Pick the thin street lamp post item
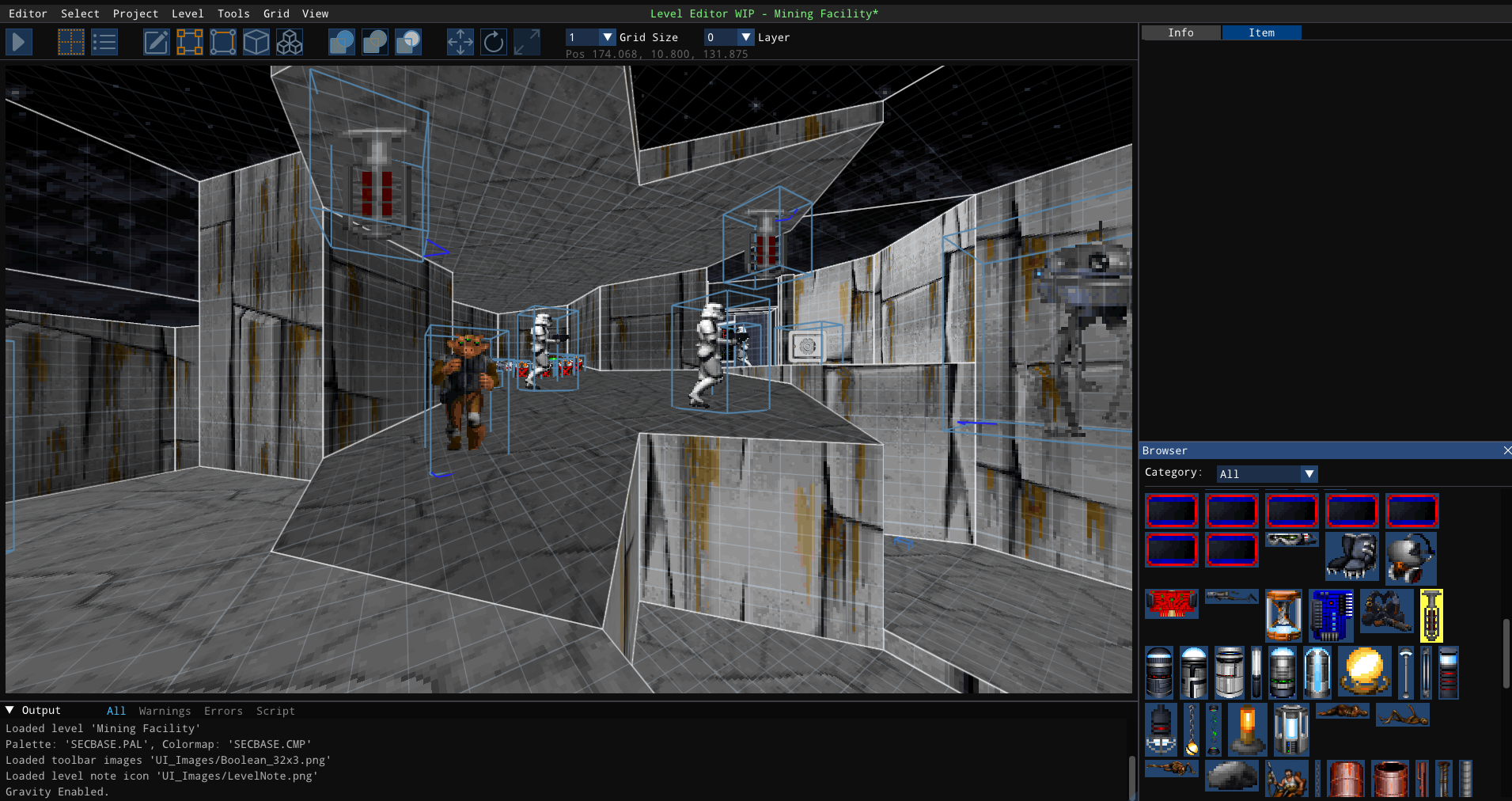1512x801 pixels. click(1406, 672)
